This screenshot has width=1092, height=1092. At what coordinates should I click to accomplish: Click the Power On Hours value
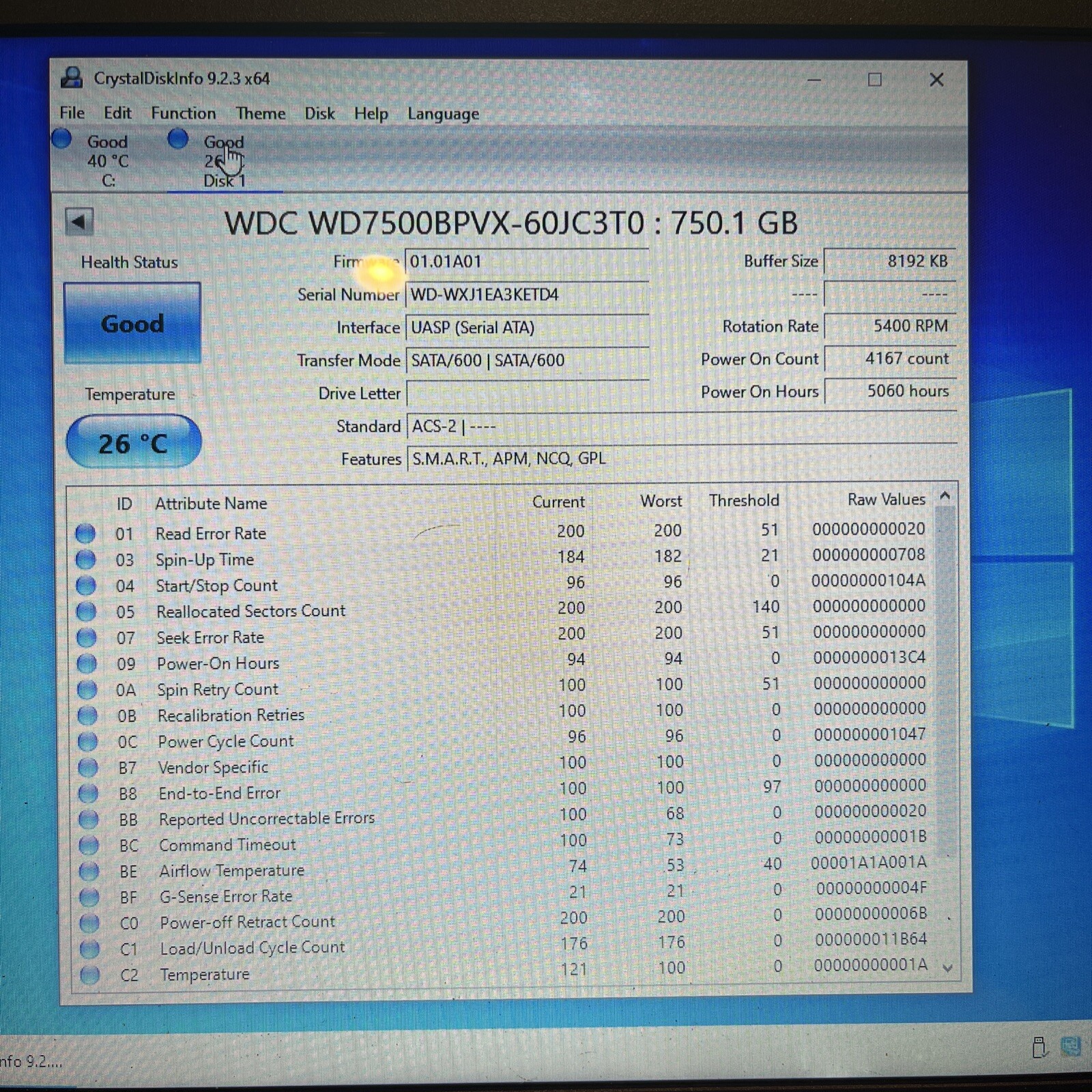point(889,391)
